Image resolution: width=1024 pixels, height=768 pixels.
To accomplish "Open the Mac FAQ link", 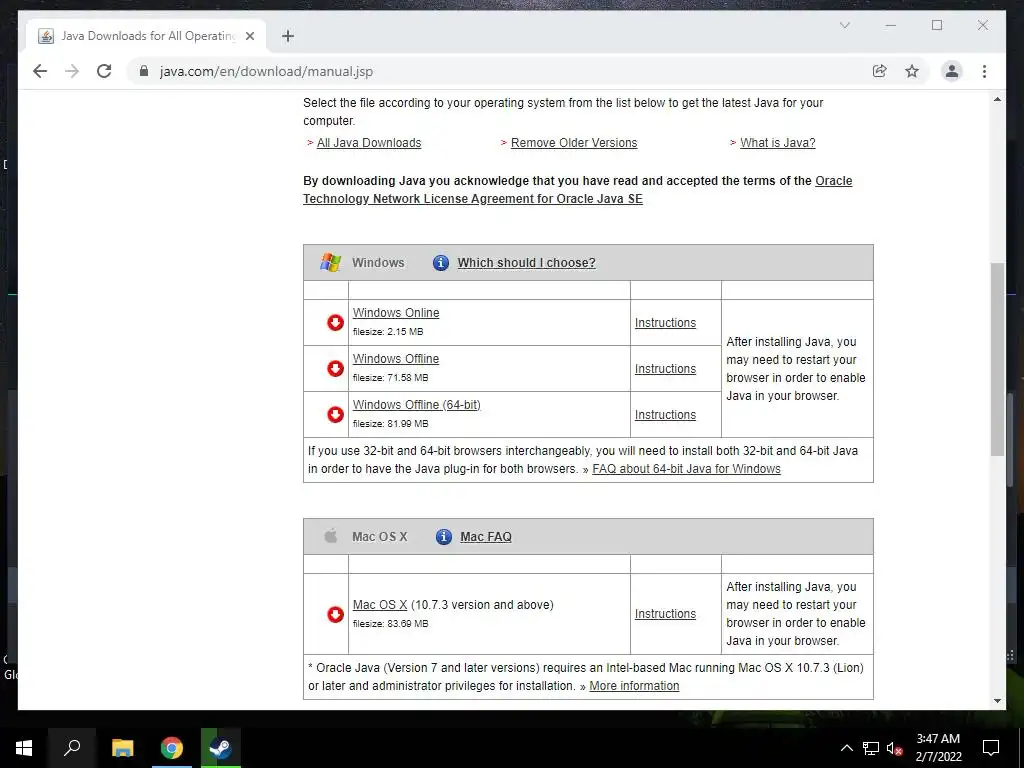I will (x=486, y=537).
